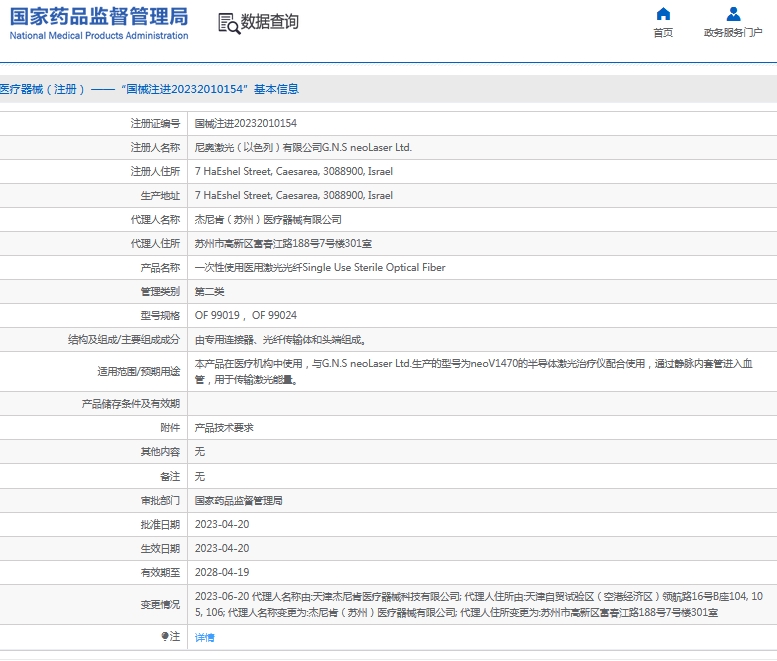
Task: Click the 变更情况 field label
Action: (160, 605)
